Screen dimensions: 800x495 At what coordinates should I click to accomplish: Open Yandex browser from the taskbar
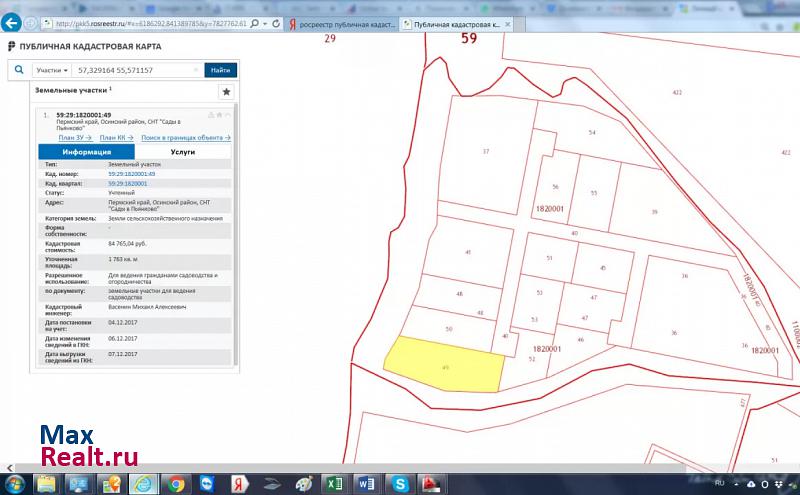tap(239, 484)
